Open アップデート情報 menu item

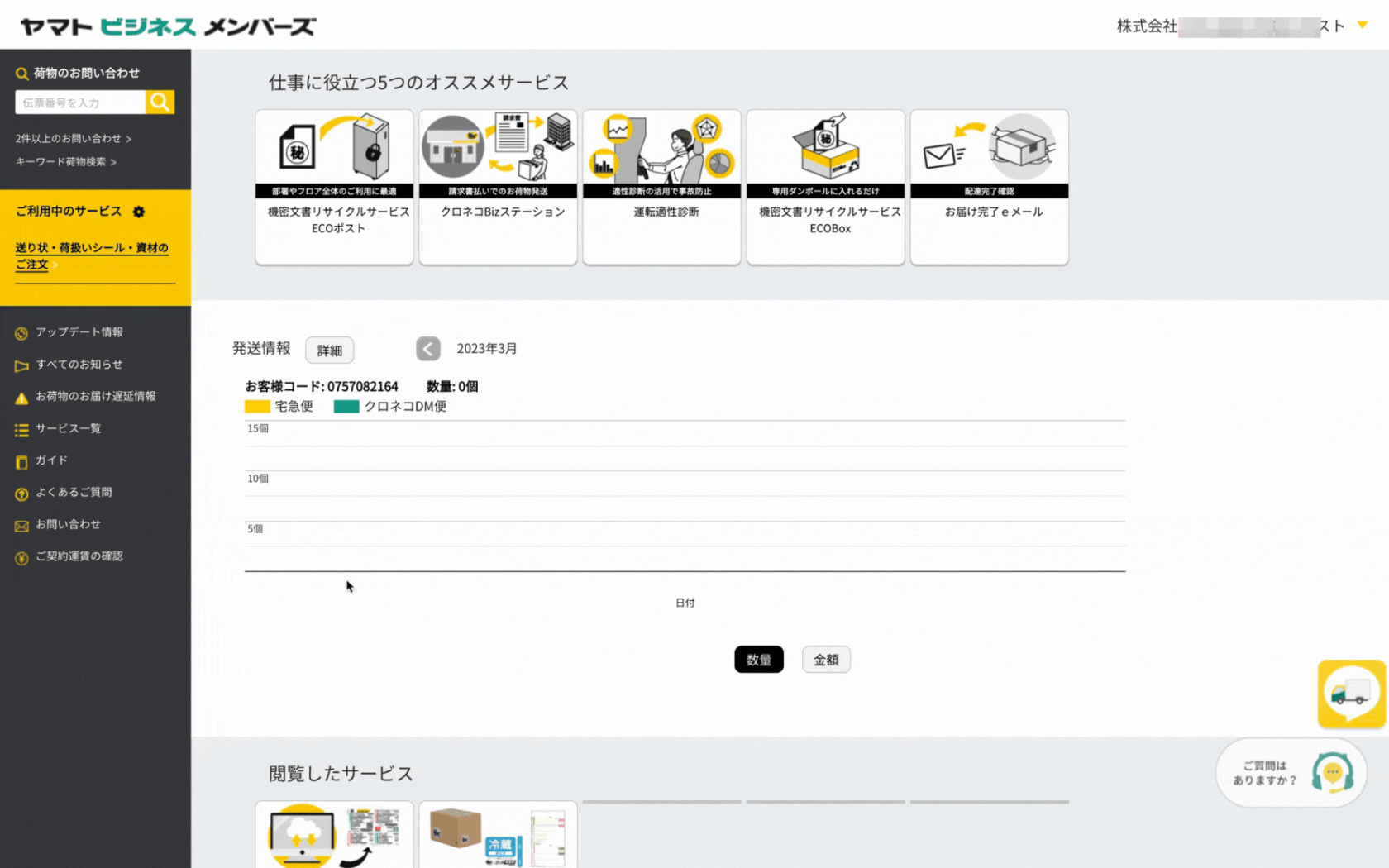click(x=79, y=332)
